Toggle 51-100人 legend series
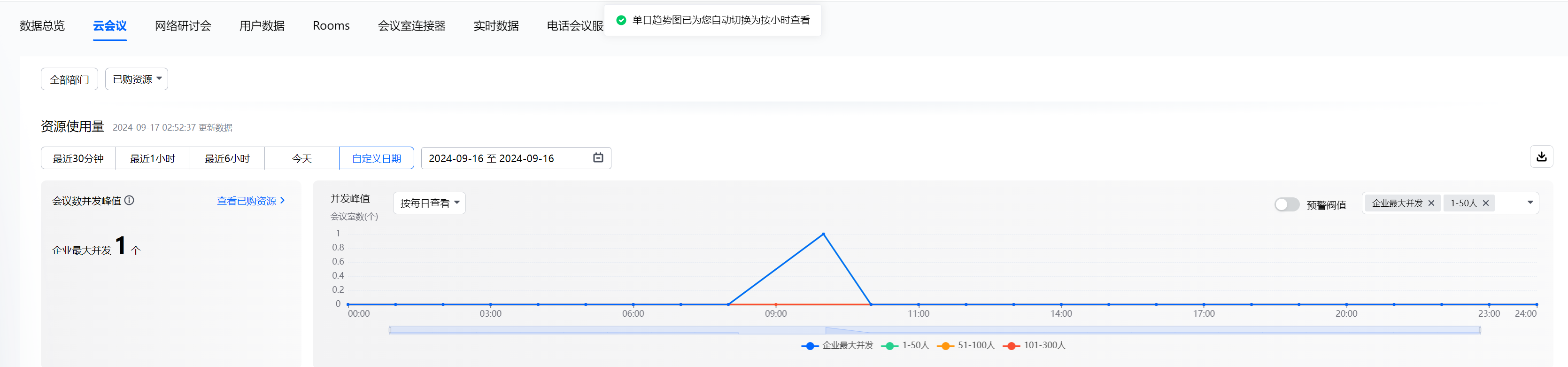Image resolution: width=1568 pixels, height=367 pixels. click(x=966, y=345)
